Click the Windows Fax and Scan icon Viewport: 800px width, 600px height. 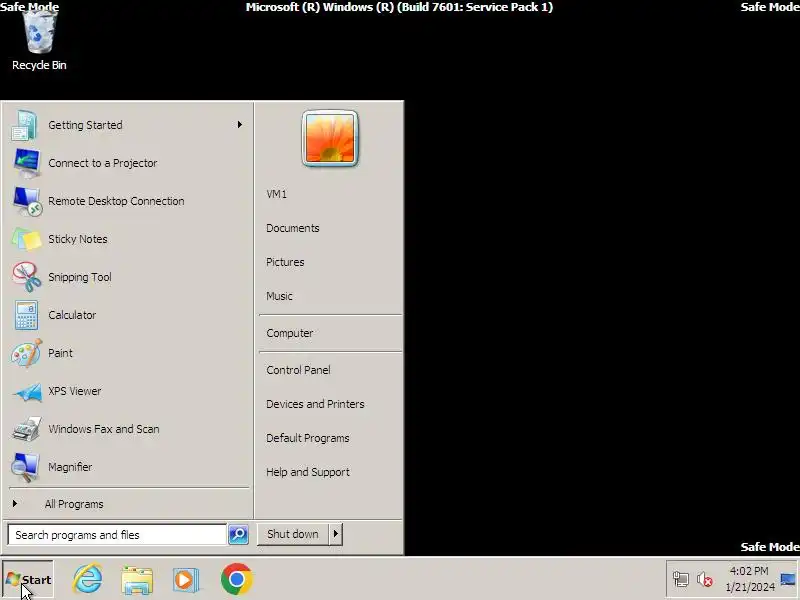click(x=27, y=429)
